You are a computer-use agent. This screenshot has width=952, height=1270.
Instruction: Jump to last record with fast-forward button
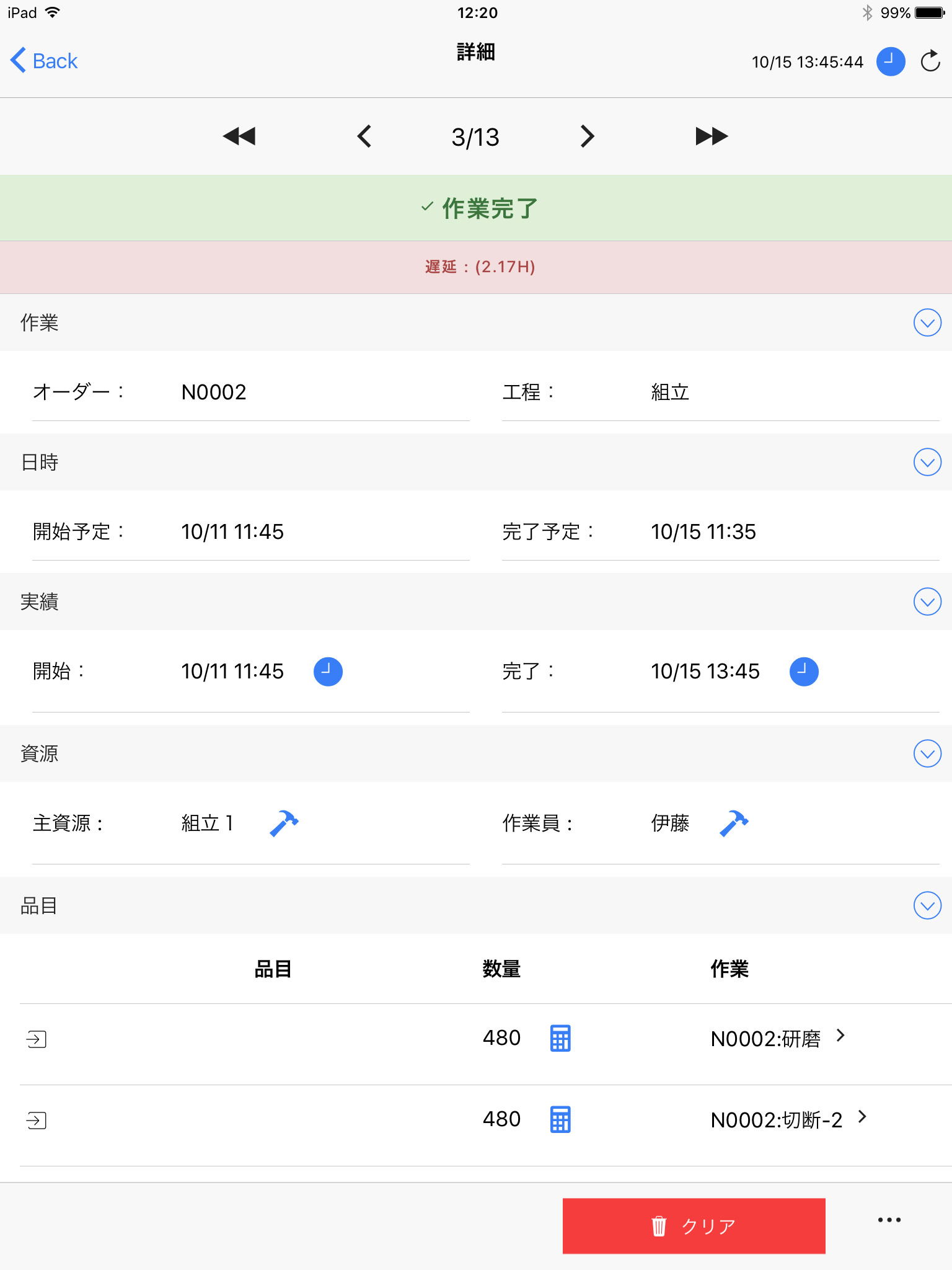pos(712,136)
